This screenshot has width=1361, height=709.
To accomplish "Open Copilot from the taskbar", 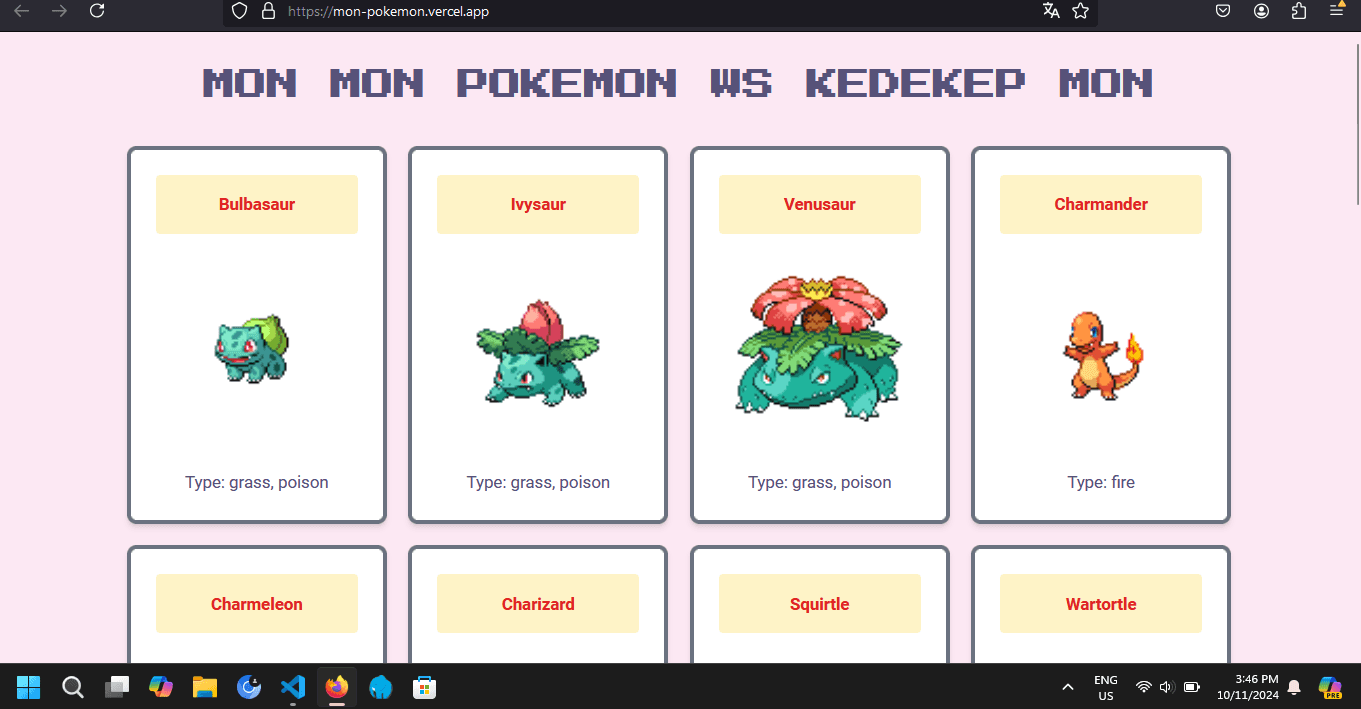I will 161,687.
